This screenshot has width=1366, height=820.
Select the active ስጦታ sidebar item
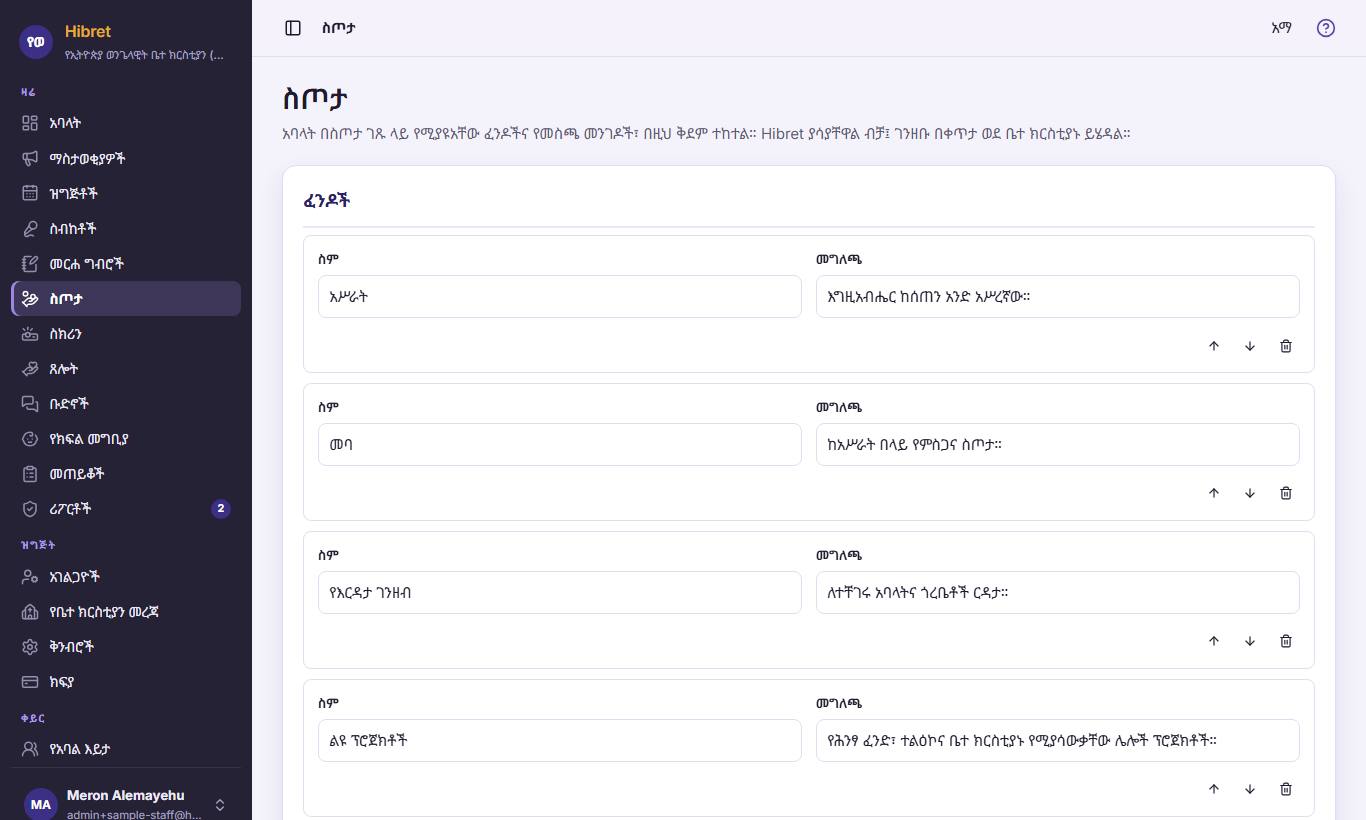pyautogui.click(x=126, y=298)
